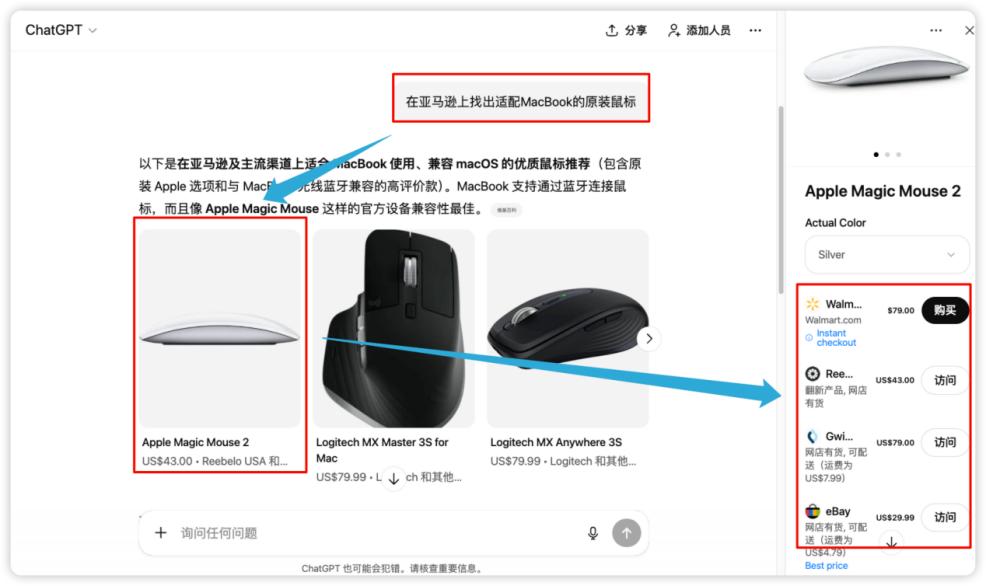Viewport: 986px width, 586px height.
Task: Select the Apple Magic Mouse 2 product card
Action: tap(220, 349)
